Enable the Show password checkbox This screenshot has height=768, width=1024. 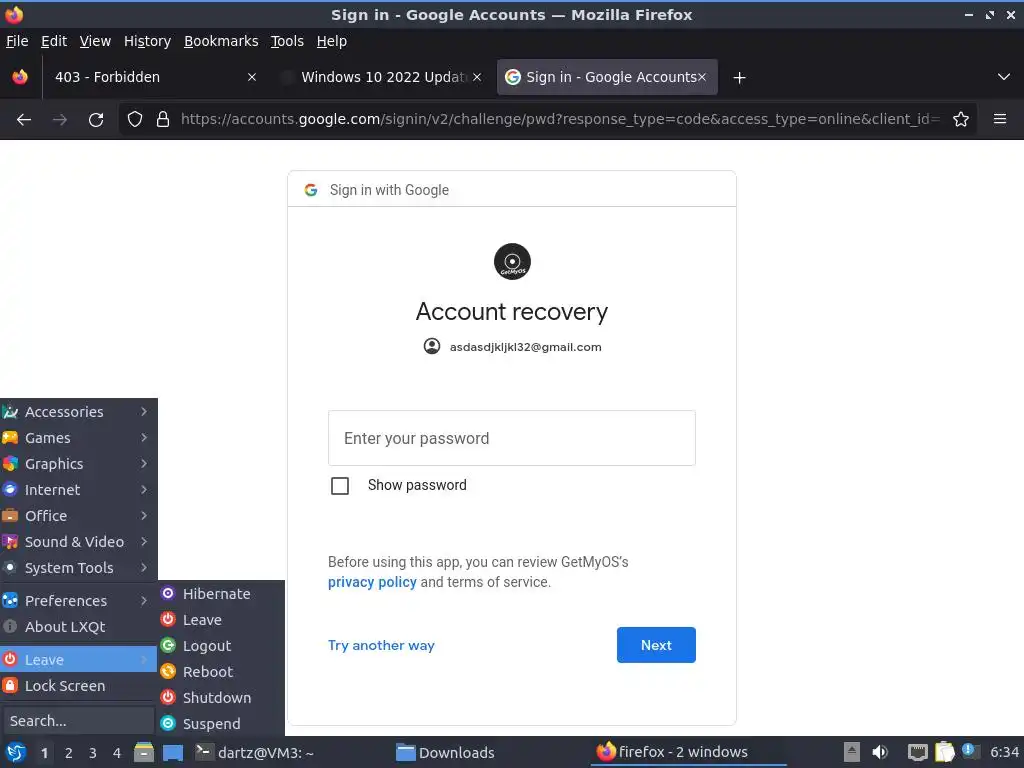click(340, 486)
